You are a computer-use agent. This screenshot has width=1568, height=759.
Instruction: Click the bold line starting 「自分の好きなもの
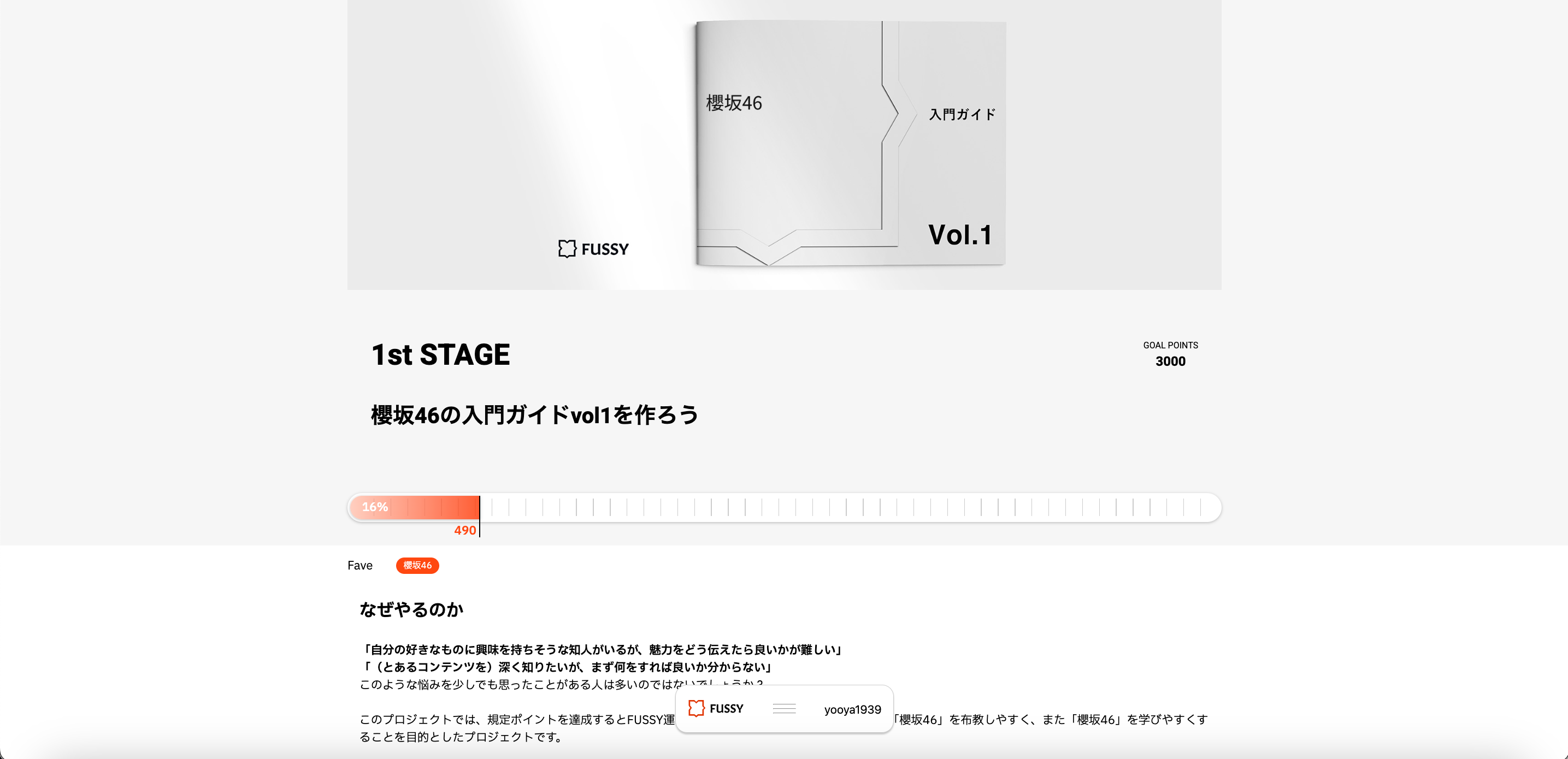(602, 650)
